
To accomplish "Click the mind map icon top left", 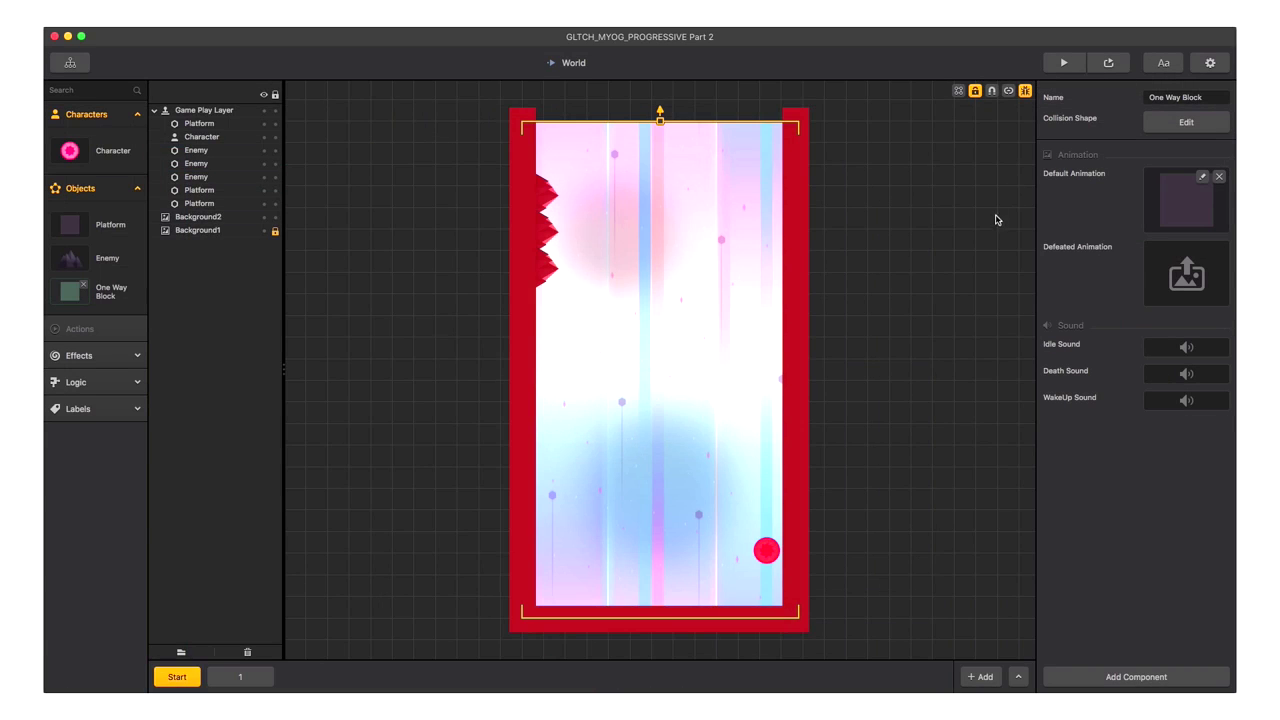I will 70,63.
